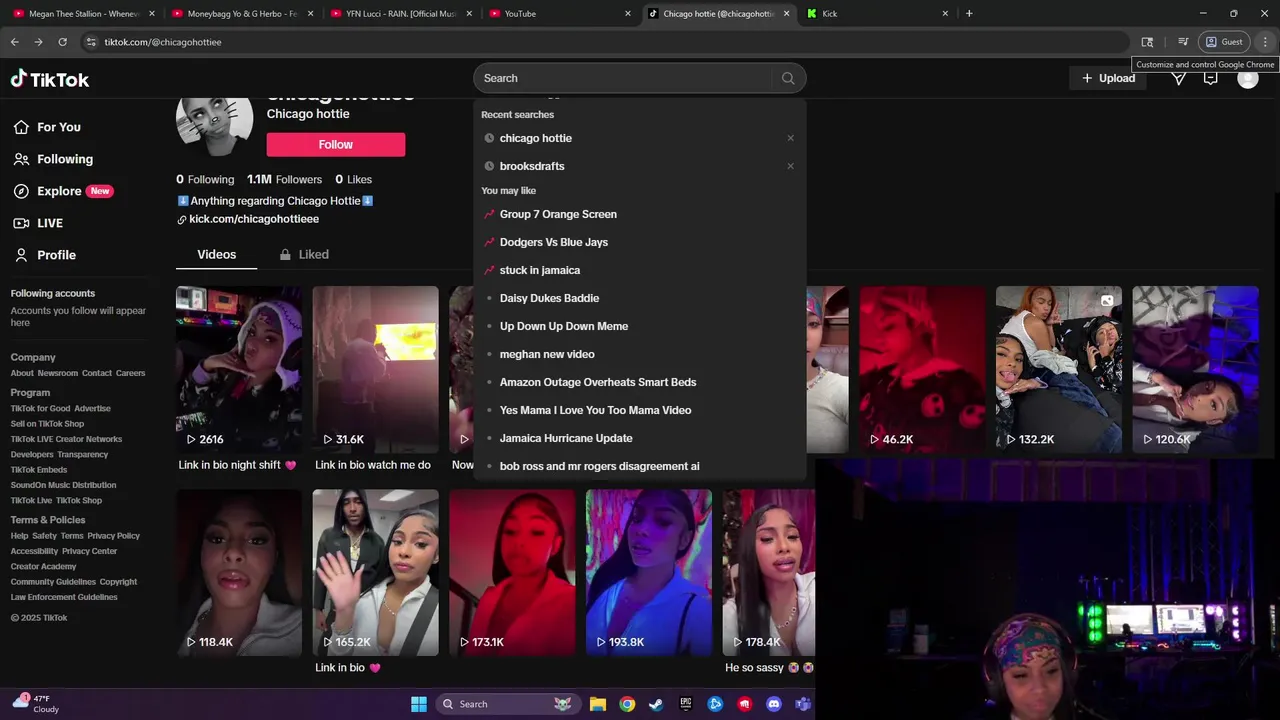The height and width of the screenshot is (720, 1280).
Task: Reload the page
Action: [62, 42]
